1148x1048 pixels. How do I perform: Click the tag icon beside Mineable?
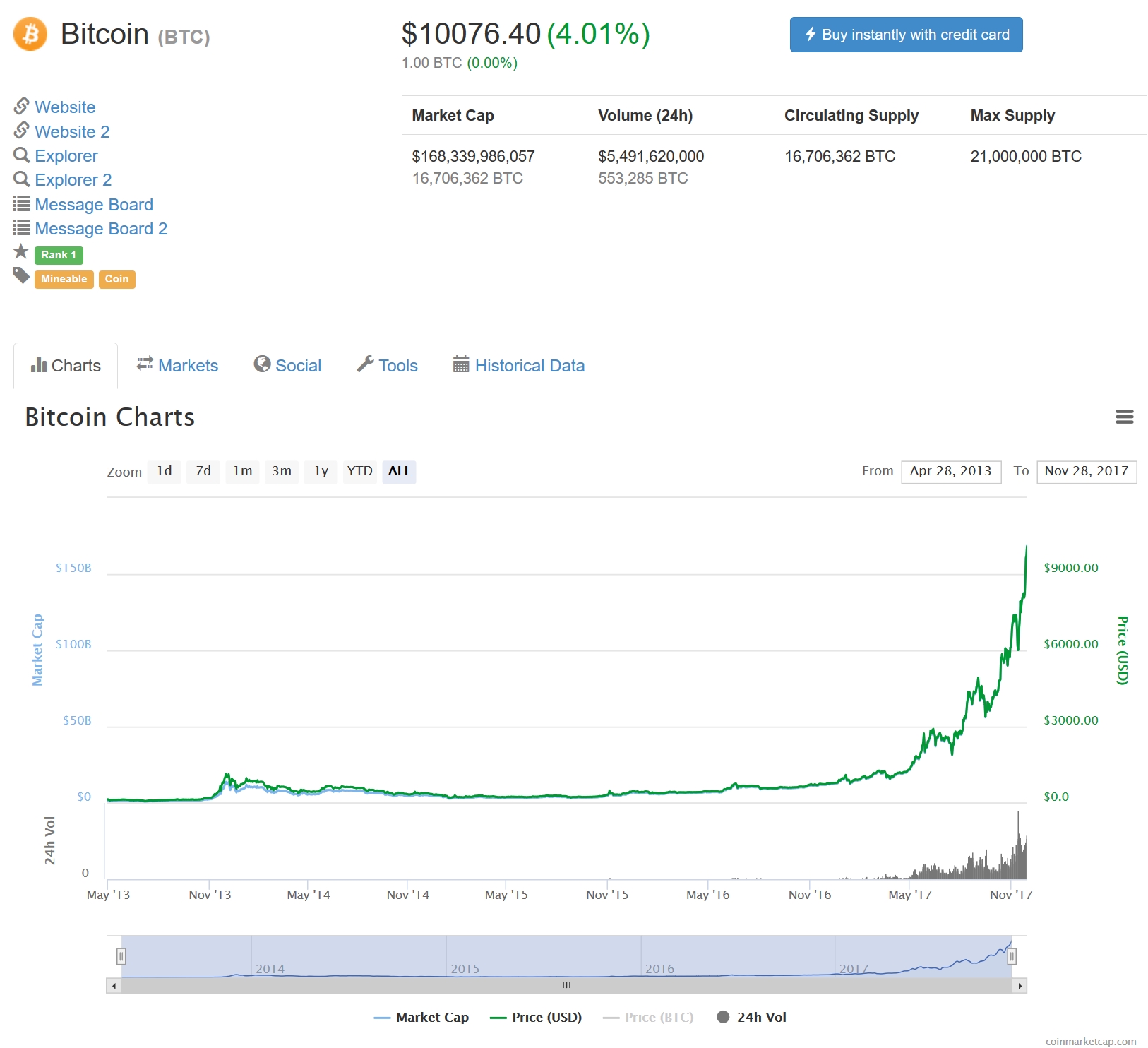point(21,276)
